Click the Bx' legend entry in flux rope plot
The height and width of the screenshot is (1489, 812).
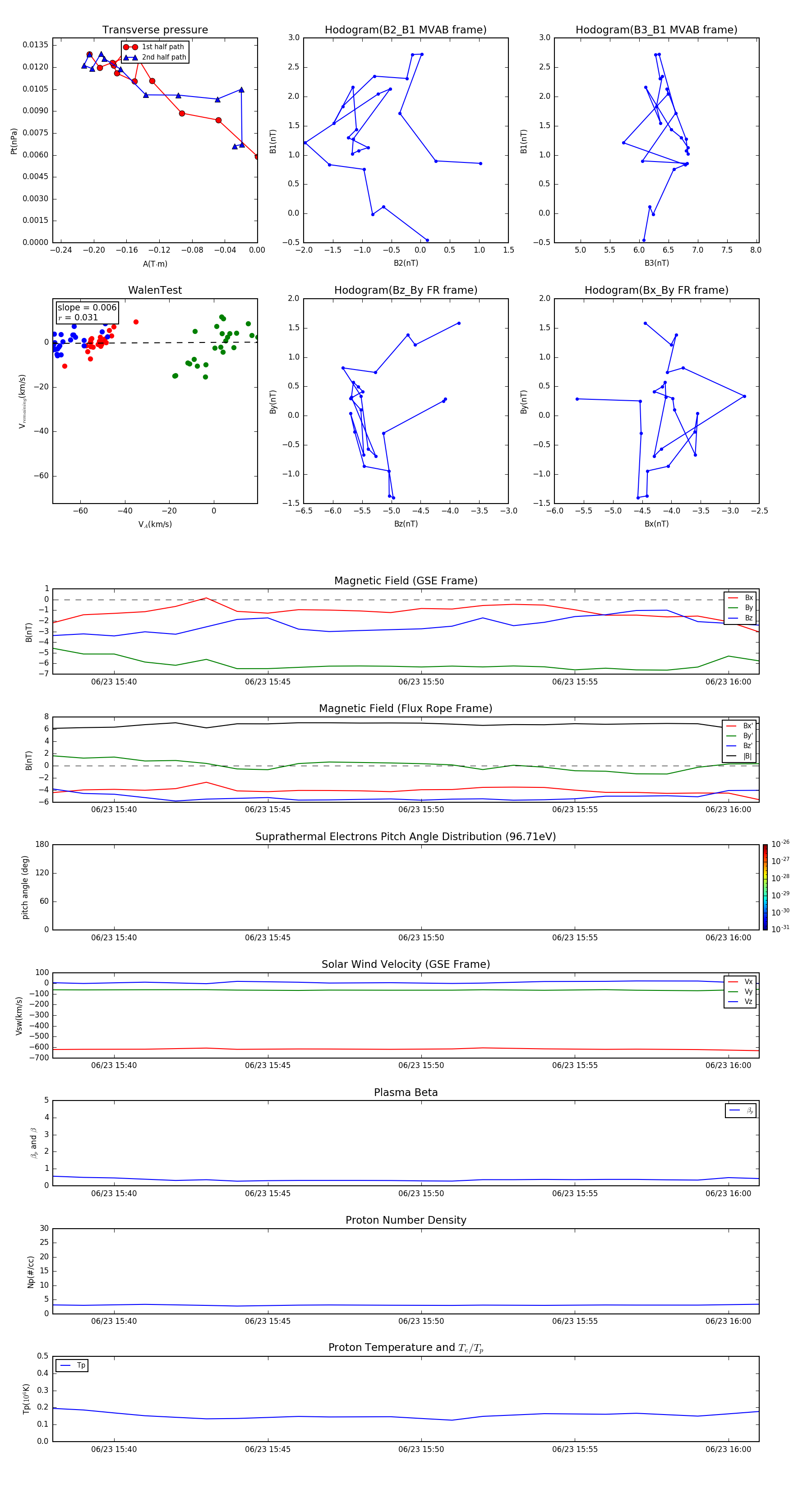[x=739, y=726]
